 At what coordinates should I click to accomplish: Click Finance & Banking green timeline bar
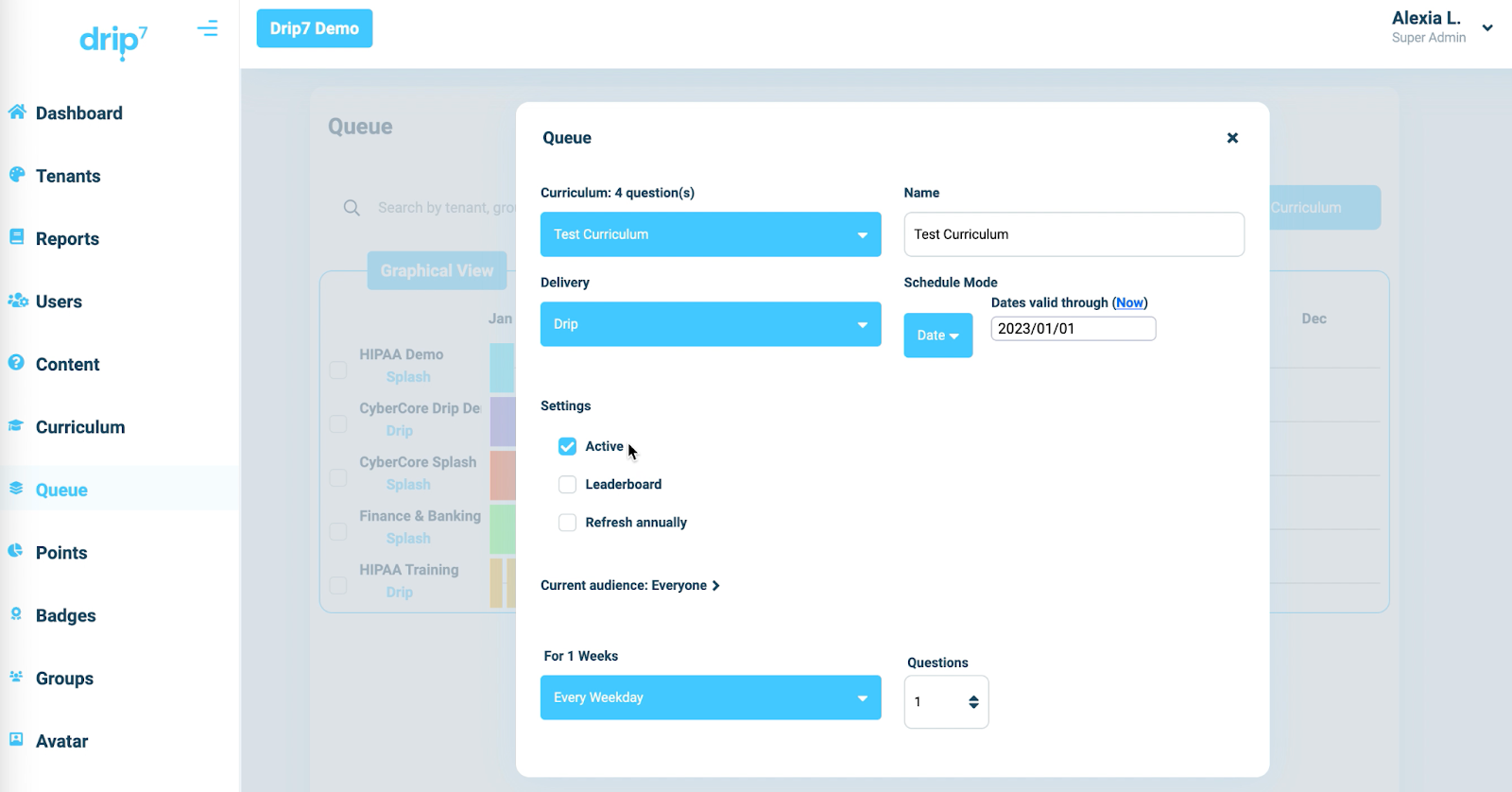click(x=502, y=529)
